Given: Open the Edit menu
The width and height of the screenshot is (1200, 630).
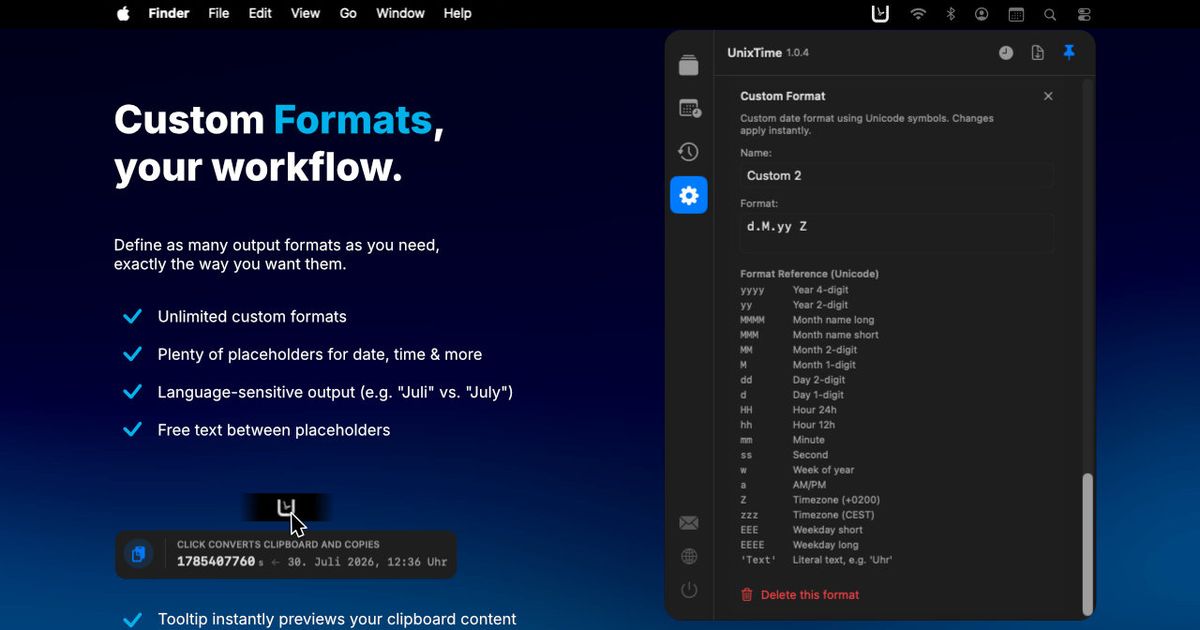Looking at the screenshot, I should pos(260,14).
